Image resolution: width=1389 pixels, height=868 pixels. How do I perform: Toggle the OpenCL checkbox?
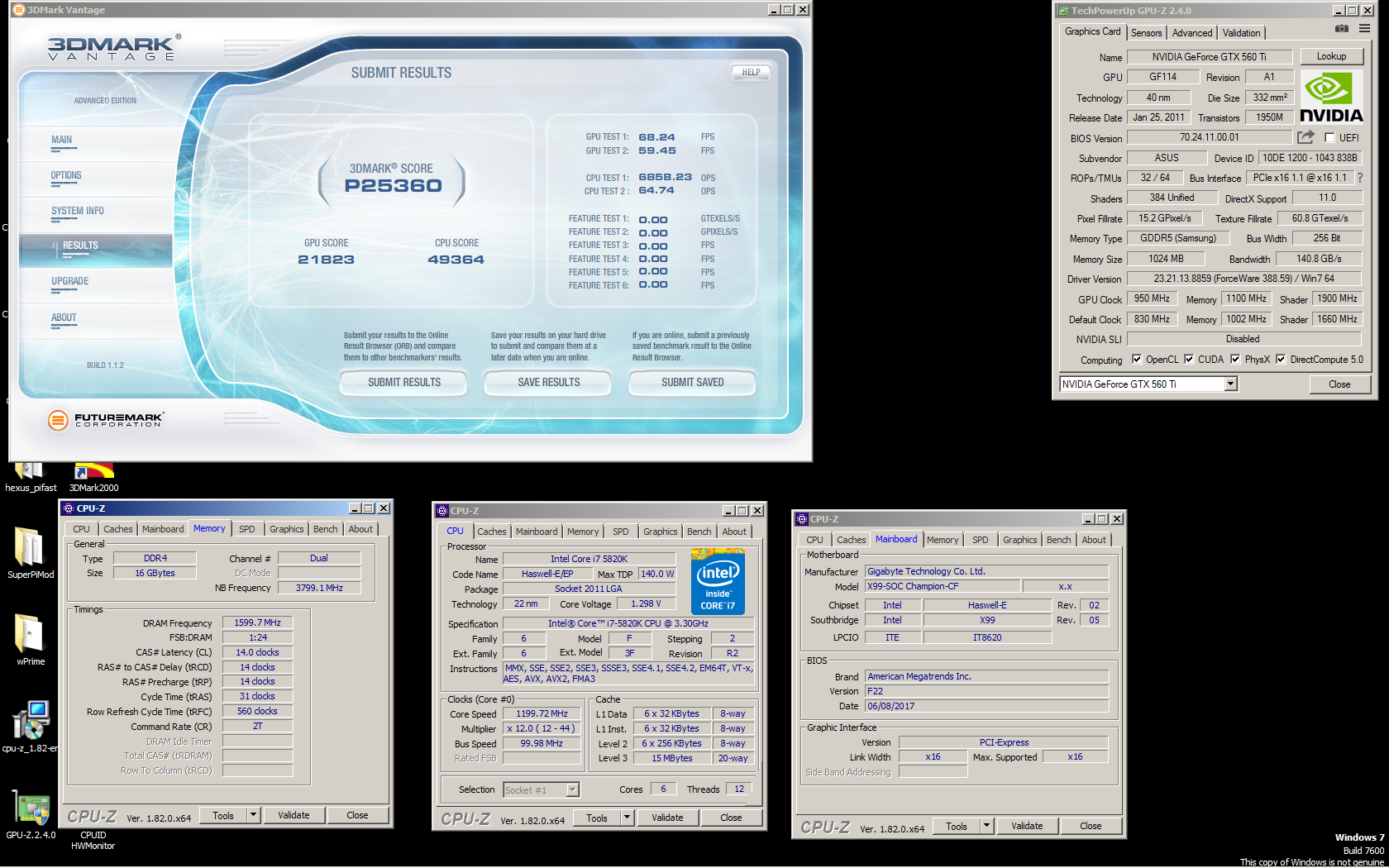1137,359
